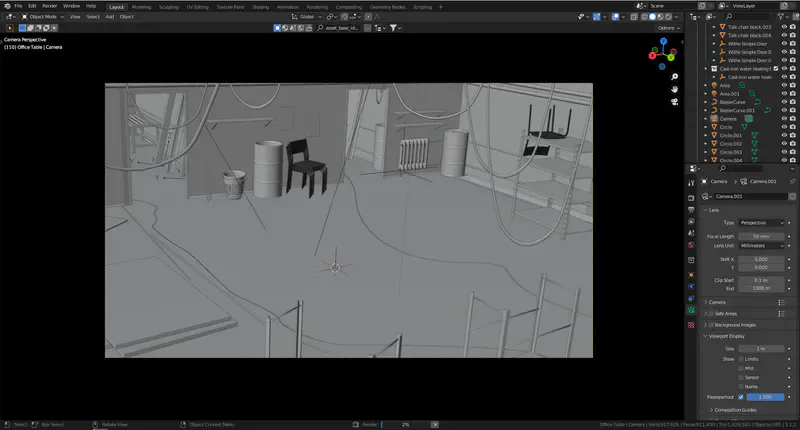Toggle show gizmo icon in viewport header

pos(596,17)
